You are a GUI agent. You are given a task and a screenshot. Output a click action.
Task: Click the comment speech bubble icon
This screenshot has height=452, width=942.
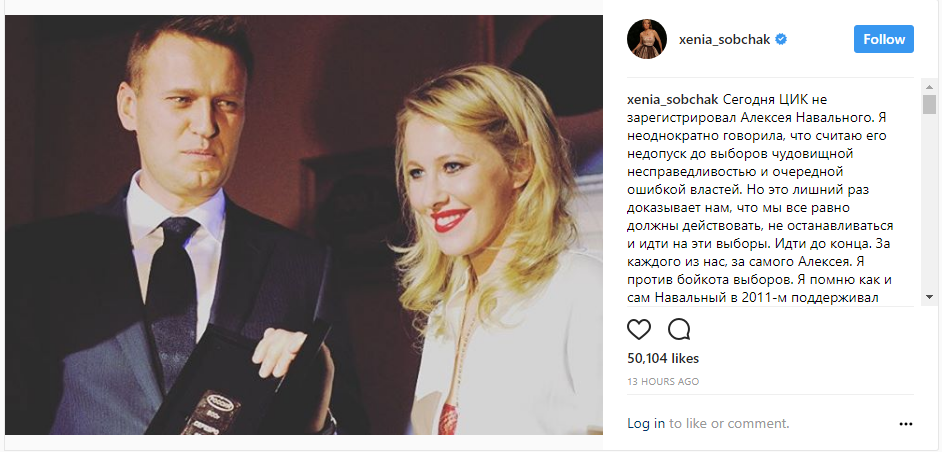[679, 329]
